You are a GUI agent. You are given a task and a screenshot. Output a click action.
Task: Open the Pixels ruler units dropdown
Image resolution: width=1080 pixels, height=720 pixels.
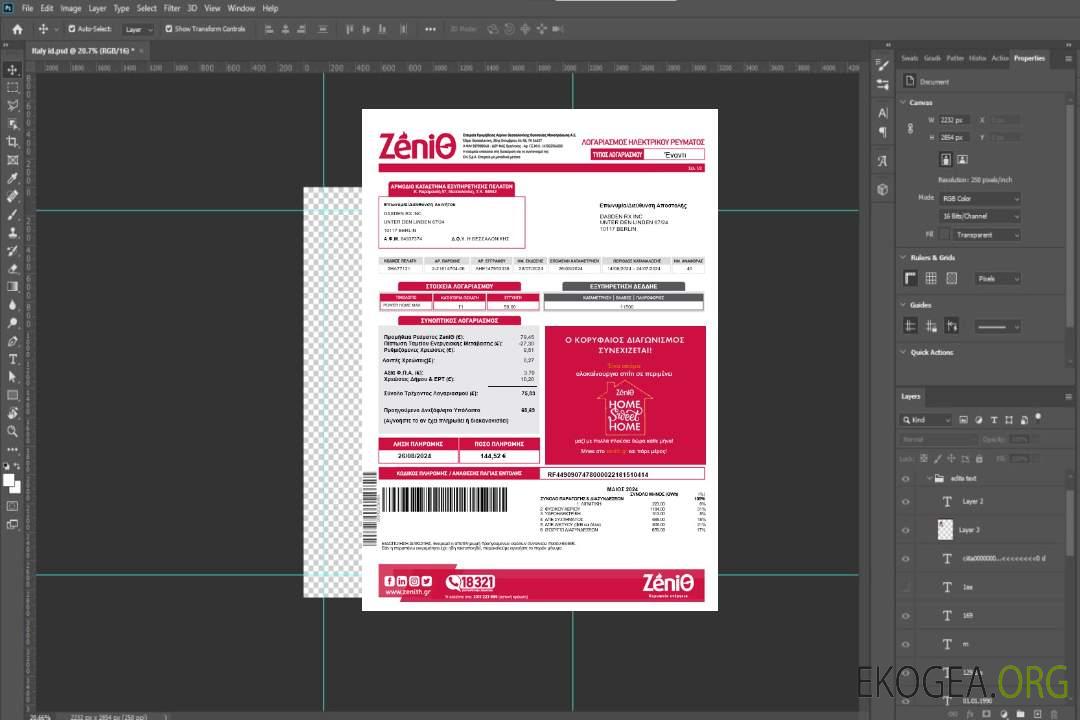tap(997, 278)
